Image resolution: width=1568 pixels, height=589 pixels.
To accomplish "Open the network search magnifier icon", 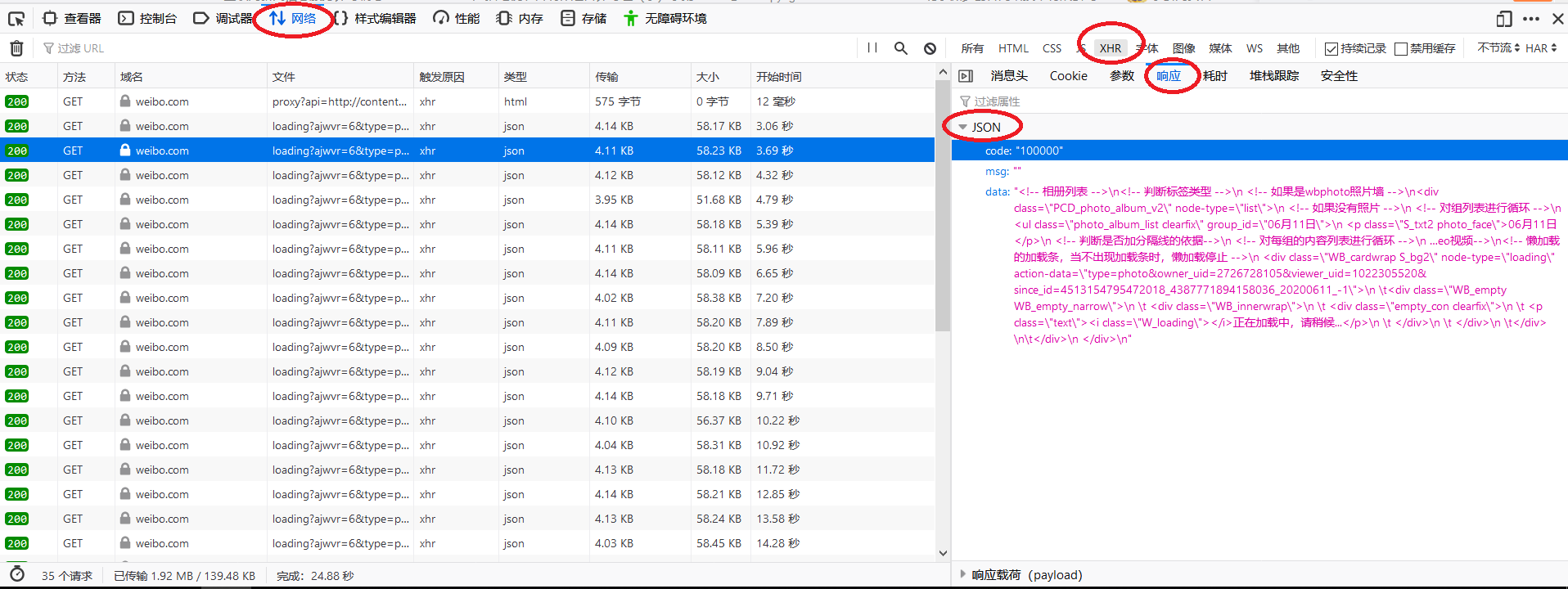I will coord(901,48).
